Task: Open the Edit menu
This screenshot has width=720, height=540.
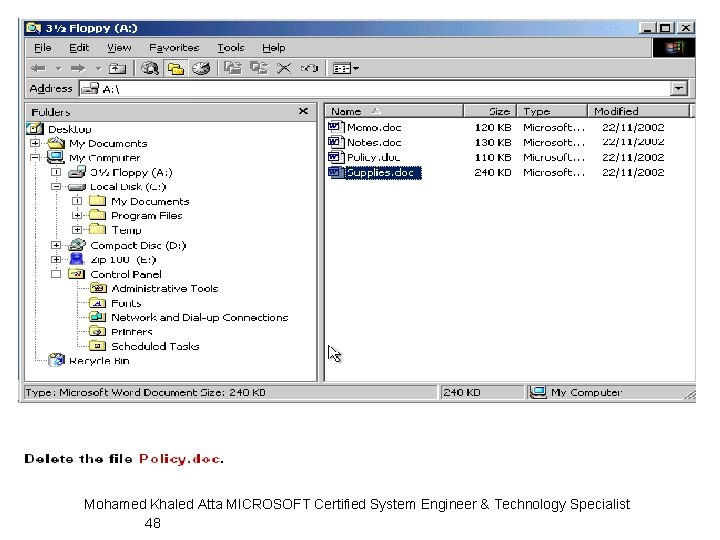Action: (79, 48)
